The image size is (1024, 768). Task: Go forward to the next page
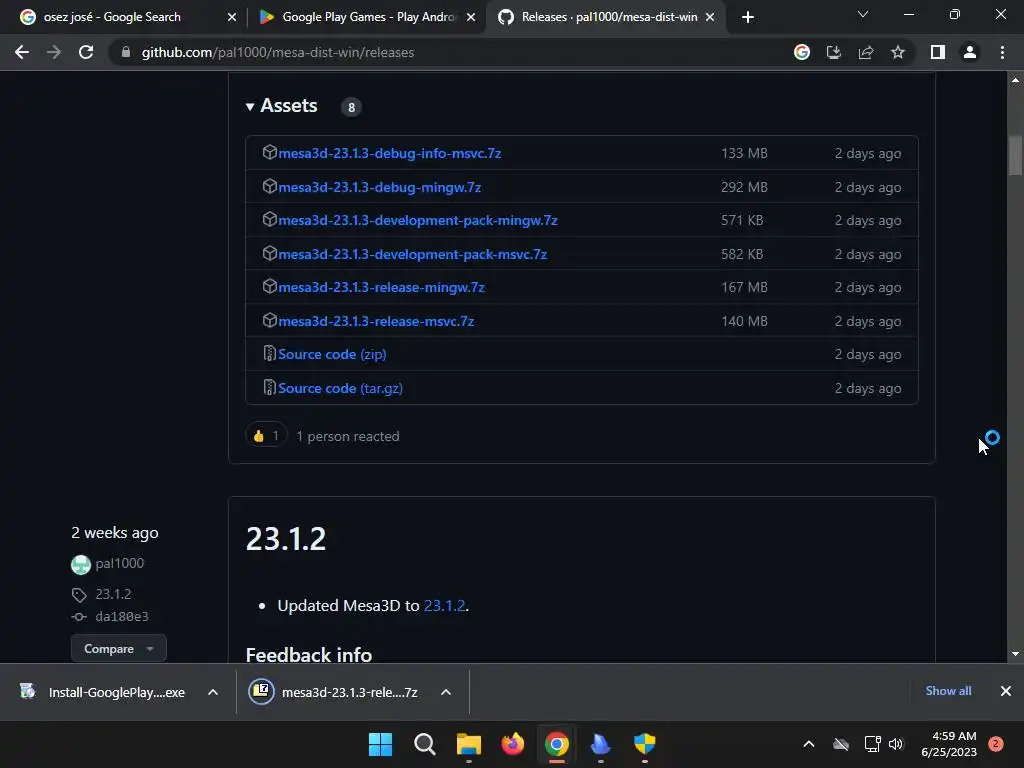54,52
